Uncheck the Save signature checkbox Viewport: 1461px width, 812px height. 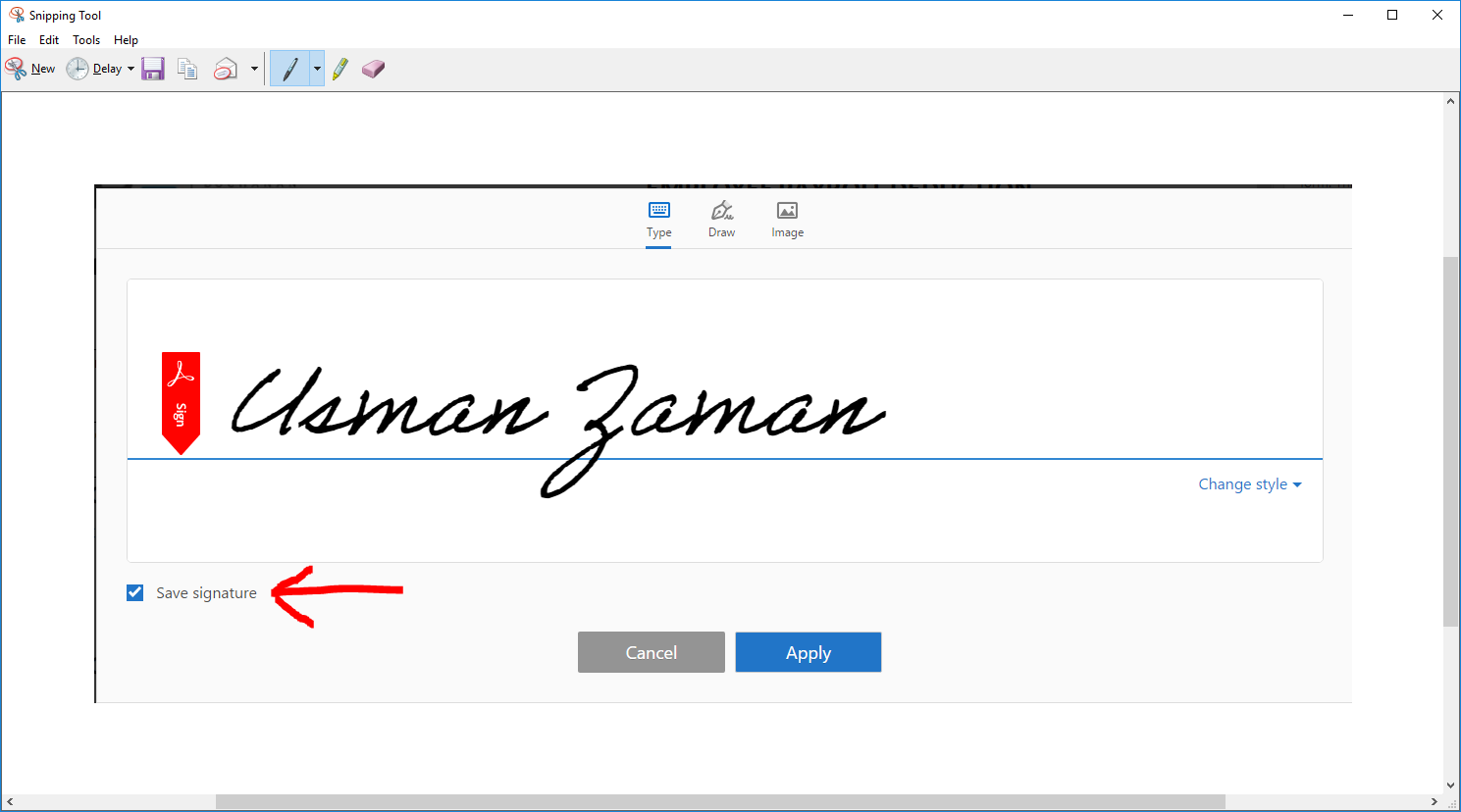click(x=134, y=592)
